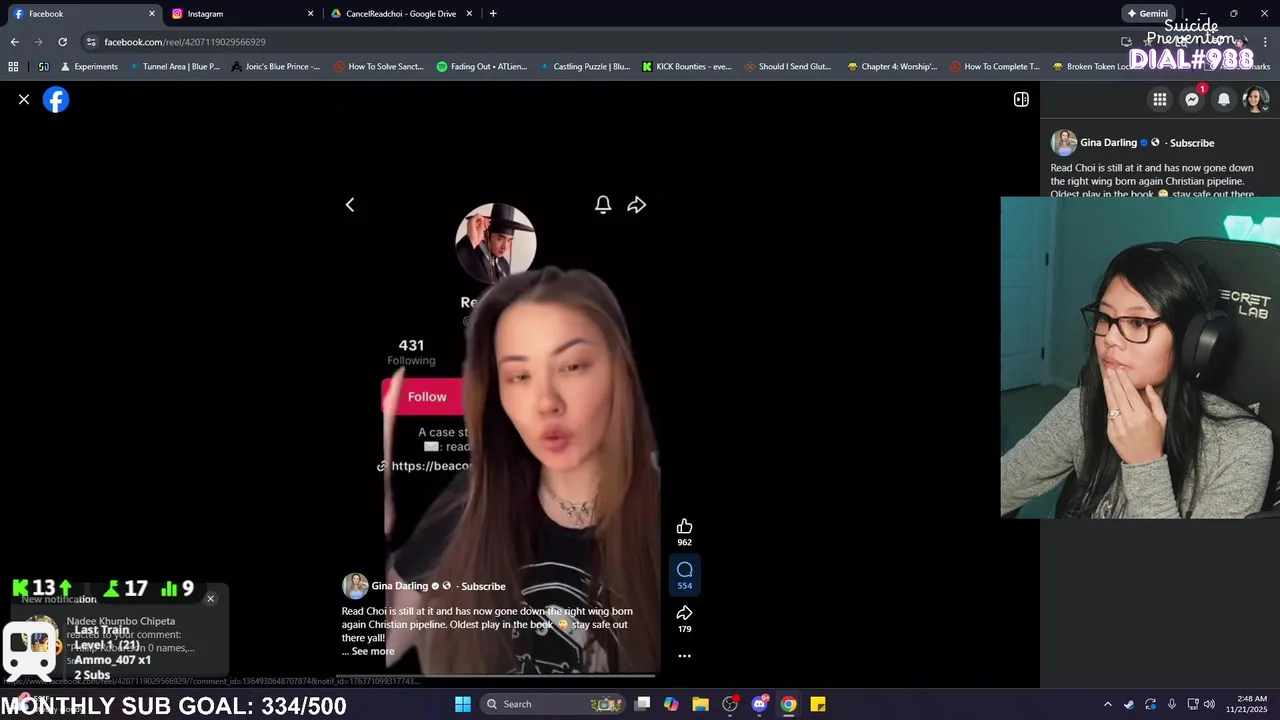Open Fading Out ATLien bookmark

pos(482,67)
